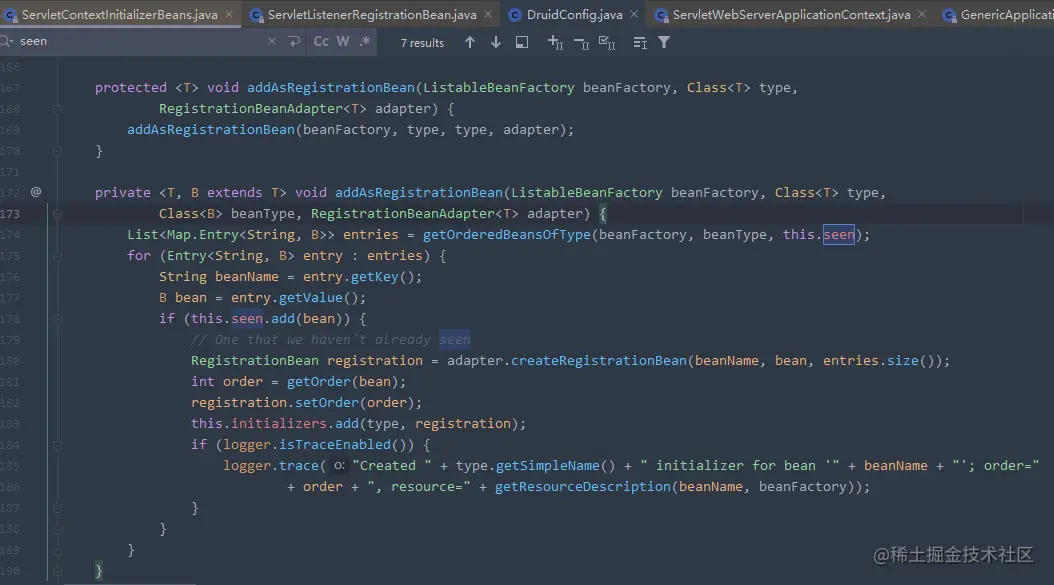
Task: Collapse fold marker at line 168
Action: pyautogui.click(x=57, y=108)
